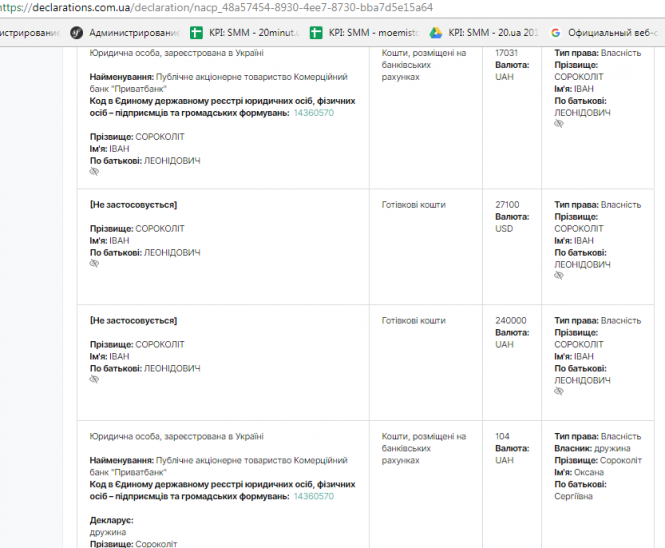The image size is (665, 548).
Task: Click hidden-eye icon in 240000 UAH left cell
Action: click(x=94, y=380)
